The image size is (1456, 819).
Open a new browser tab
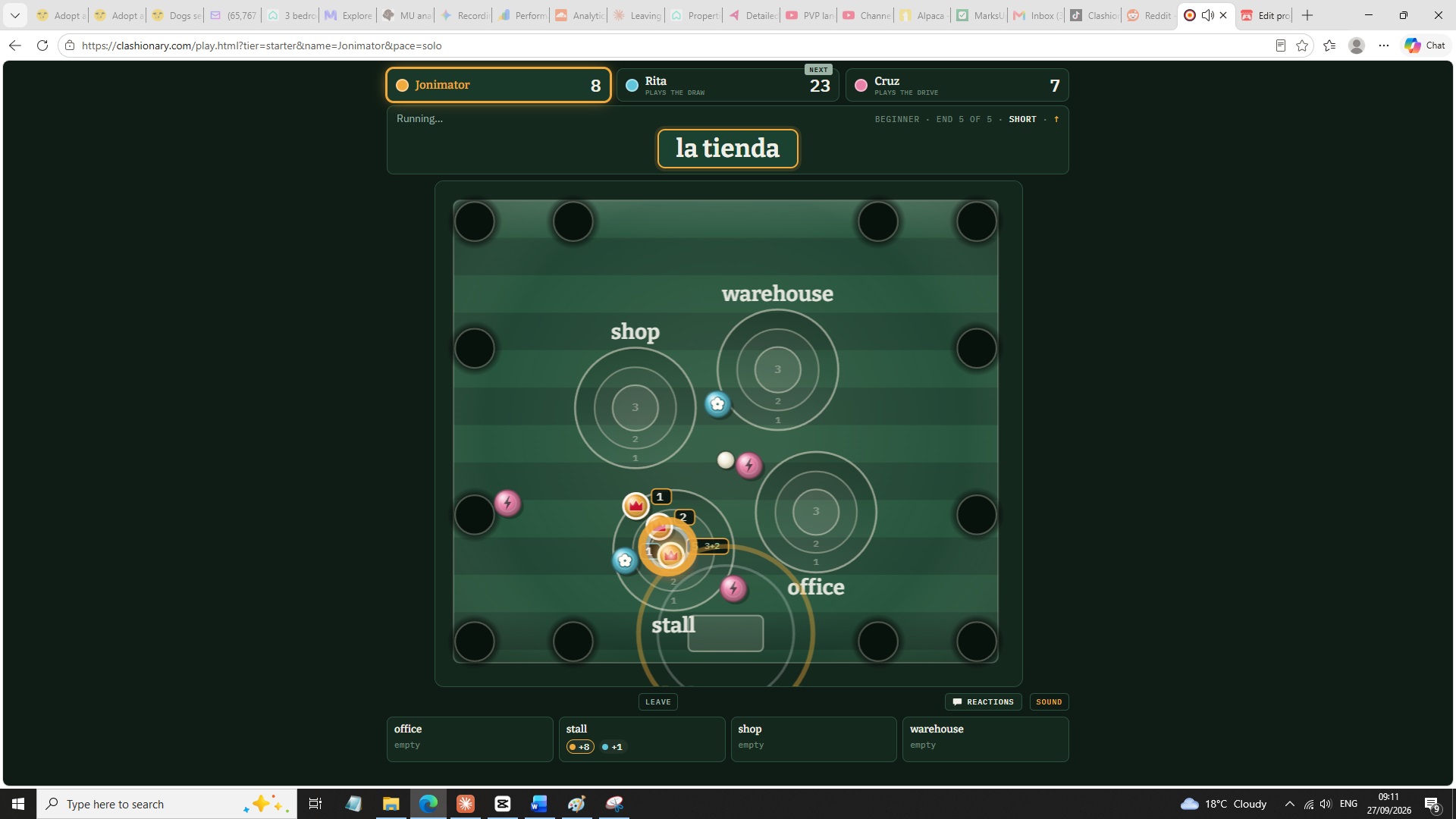pos(1307,15)
